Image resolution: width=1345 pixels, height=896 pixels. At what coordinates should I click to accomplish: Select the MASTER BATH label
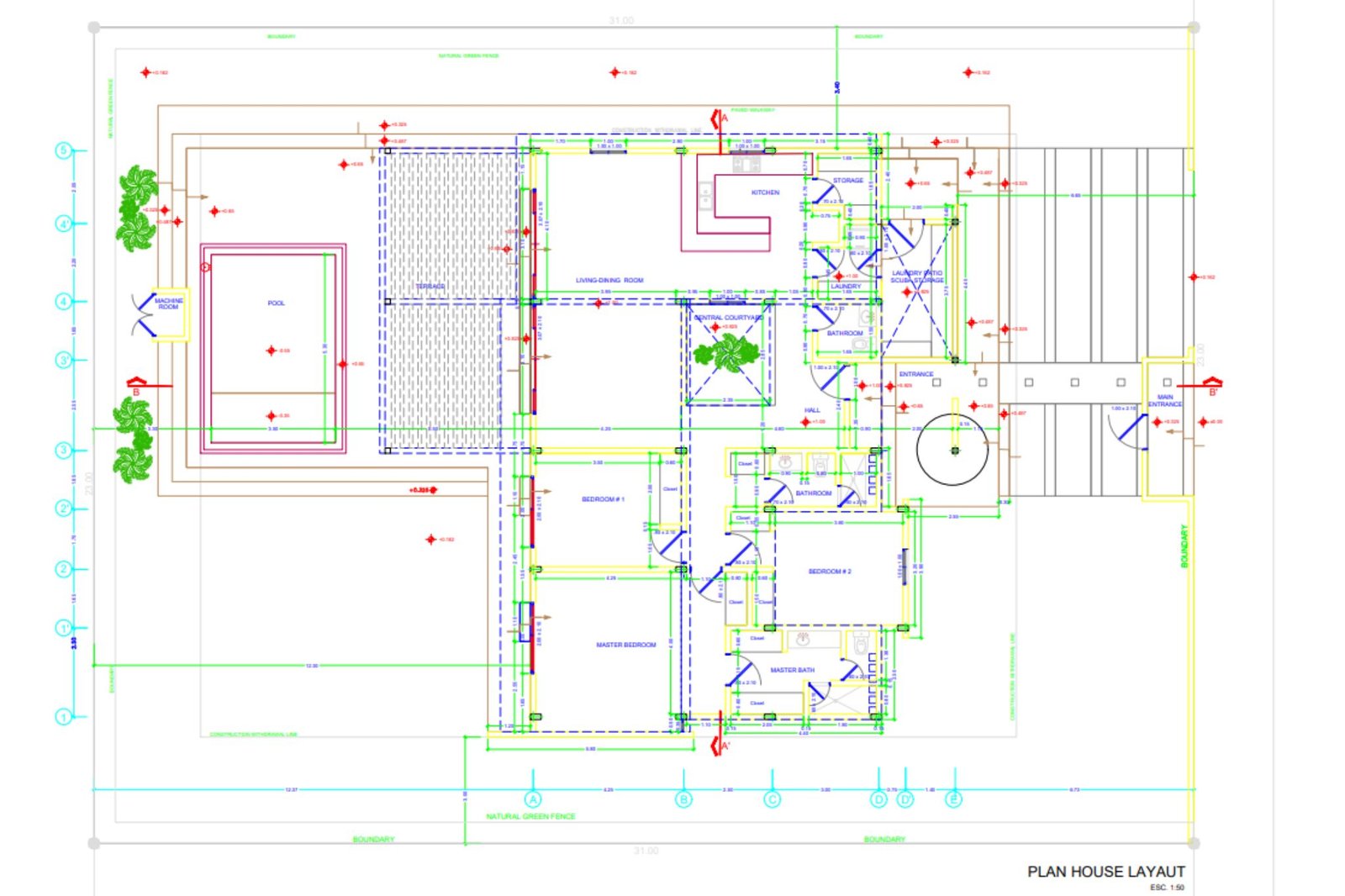(792, 671)
